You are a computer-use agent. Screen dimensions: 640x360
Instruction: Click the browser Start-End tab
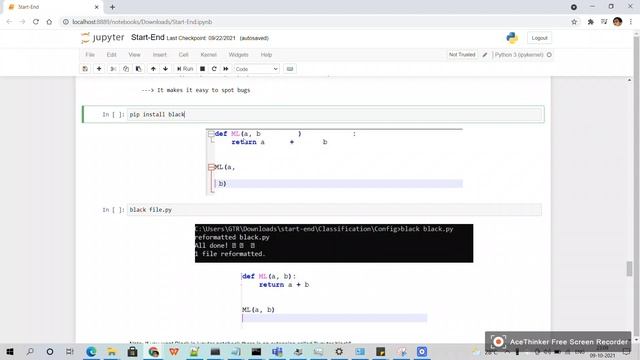[x=53, y=7]
